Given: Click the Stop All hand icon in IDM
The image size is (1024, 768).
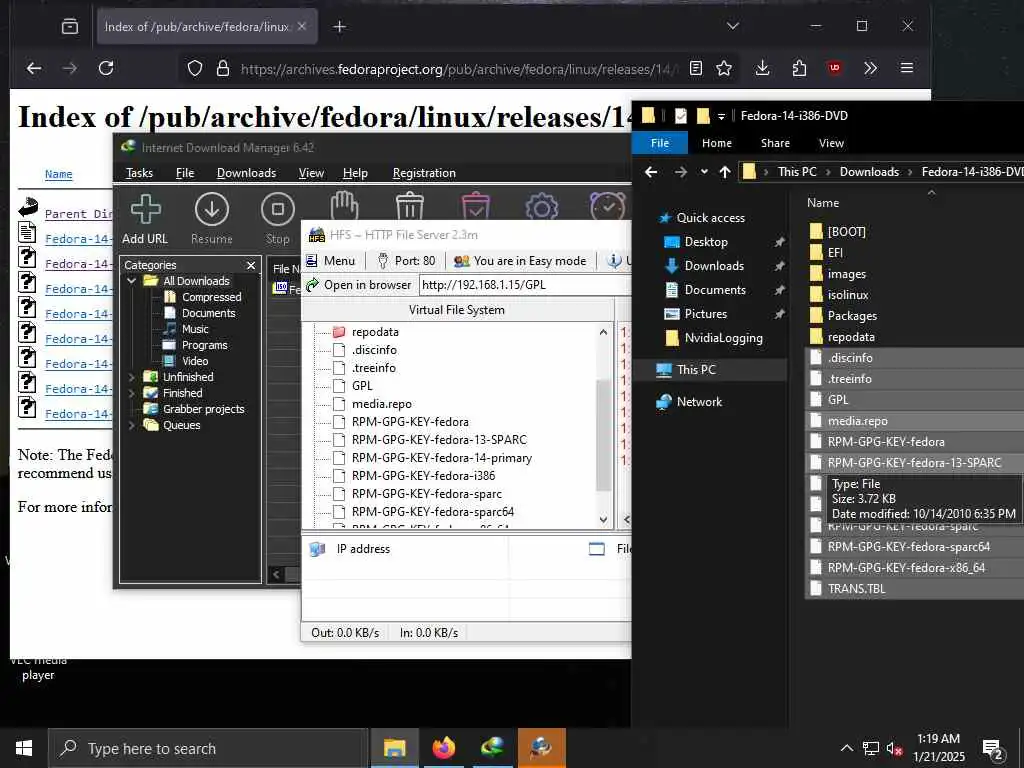Looking at the screenshot, I should [344, 206].
